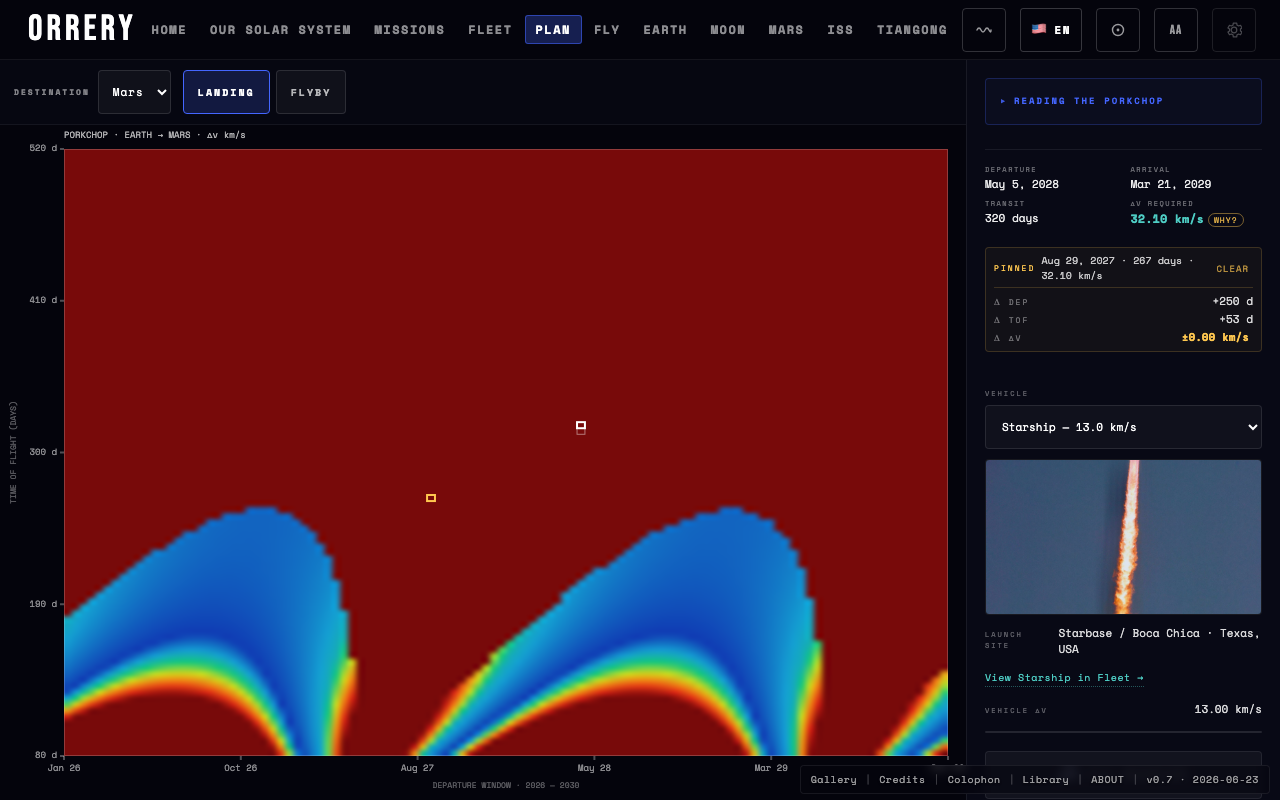Click the 320 days transit value
1280x800 pixels.
(x=1012, y=218)
